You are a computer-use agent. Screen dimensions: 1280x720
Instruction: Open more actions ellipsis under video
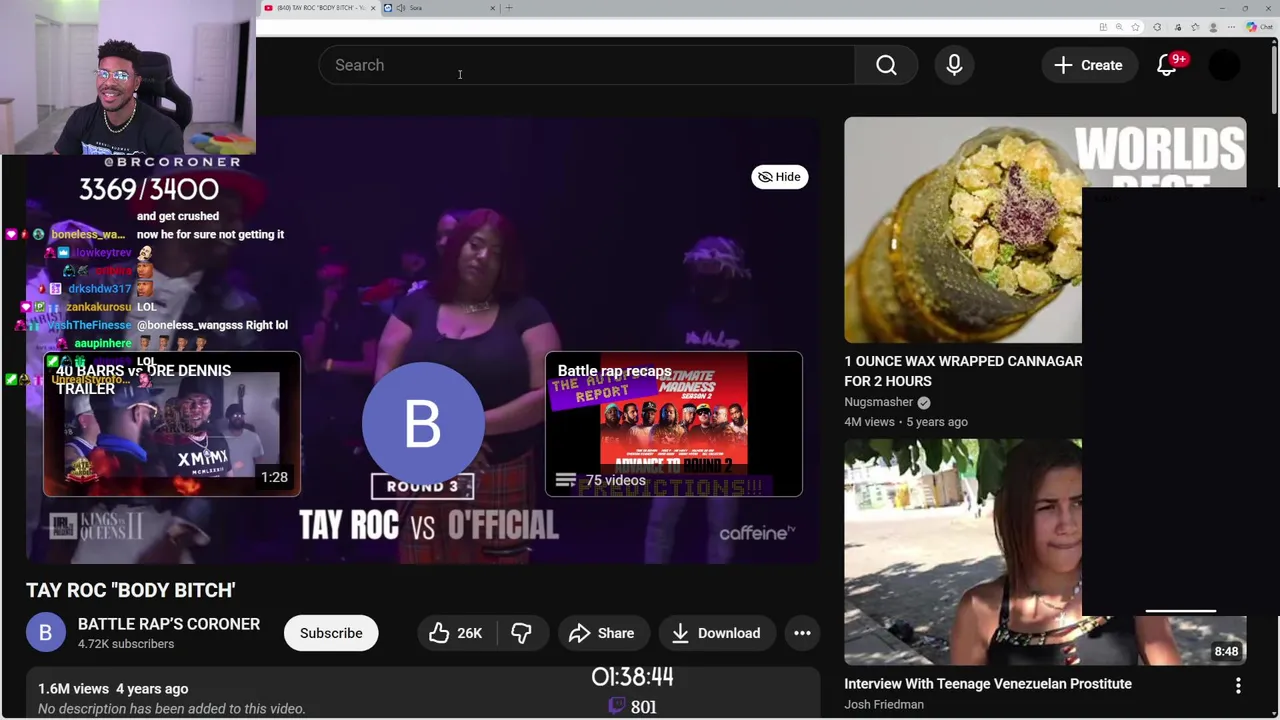802,633
